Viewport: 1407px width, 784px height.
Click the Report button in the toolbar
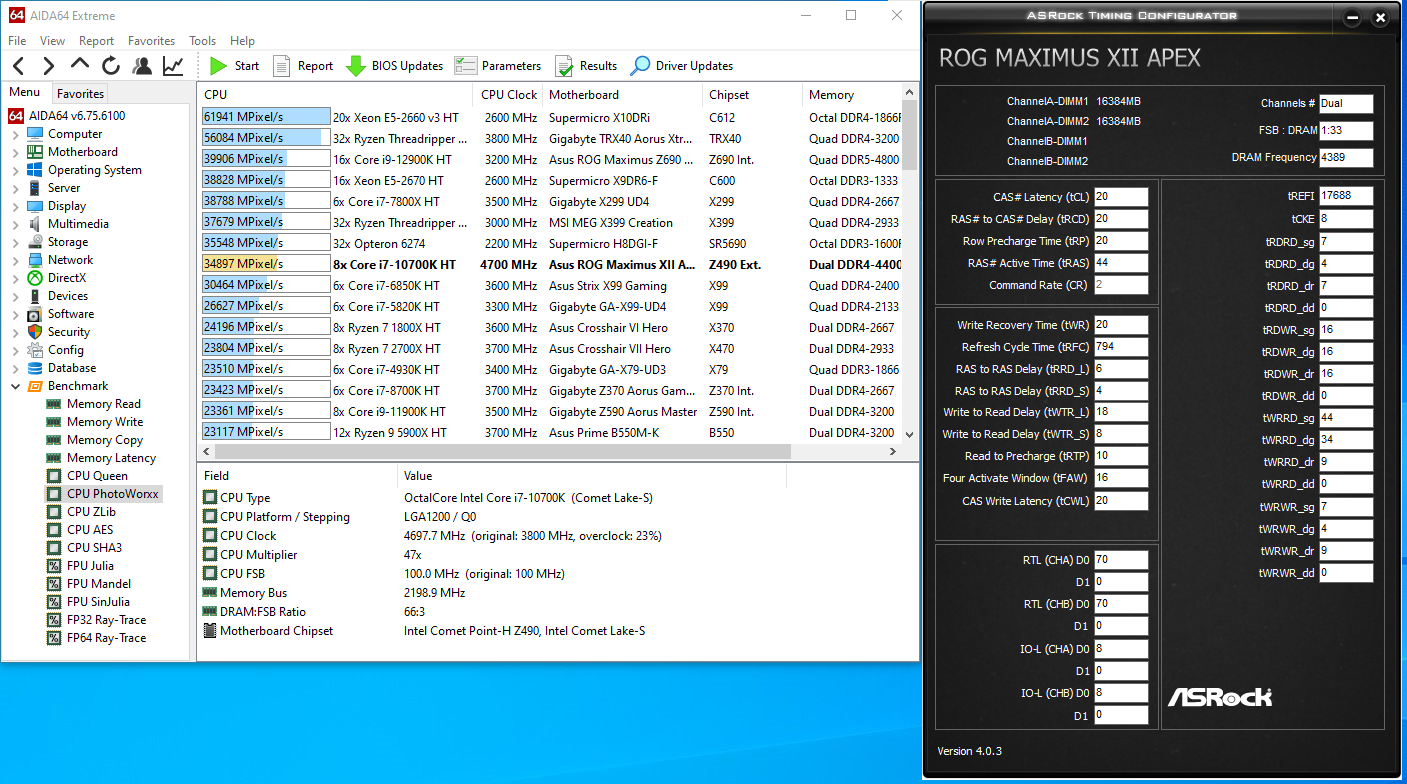tap(303, 66)
